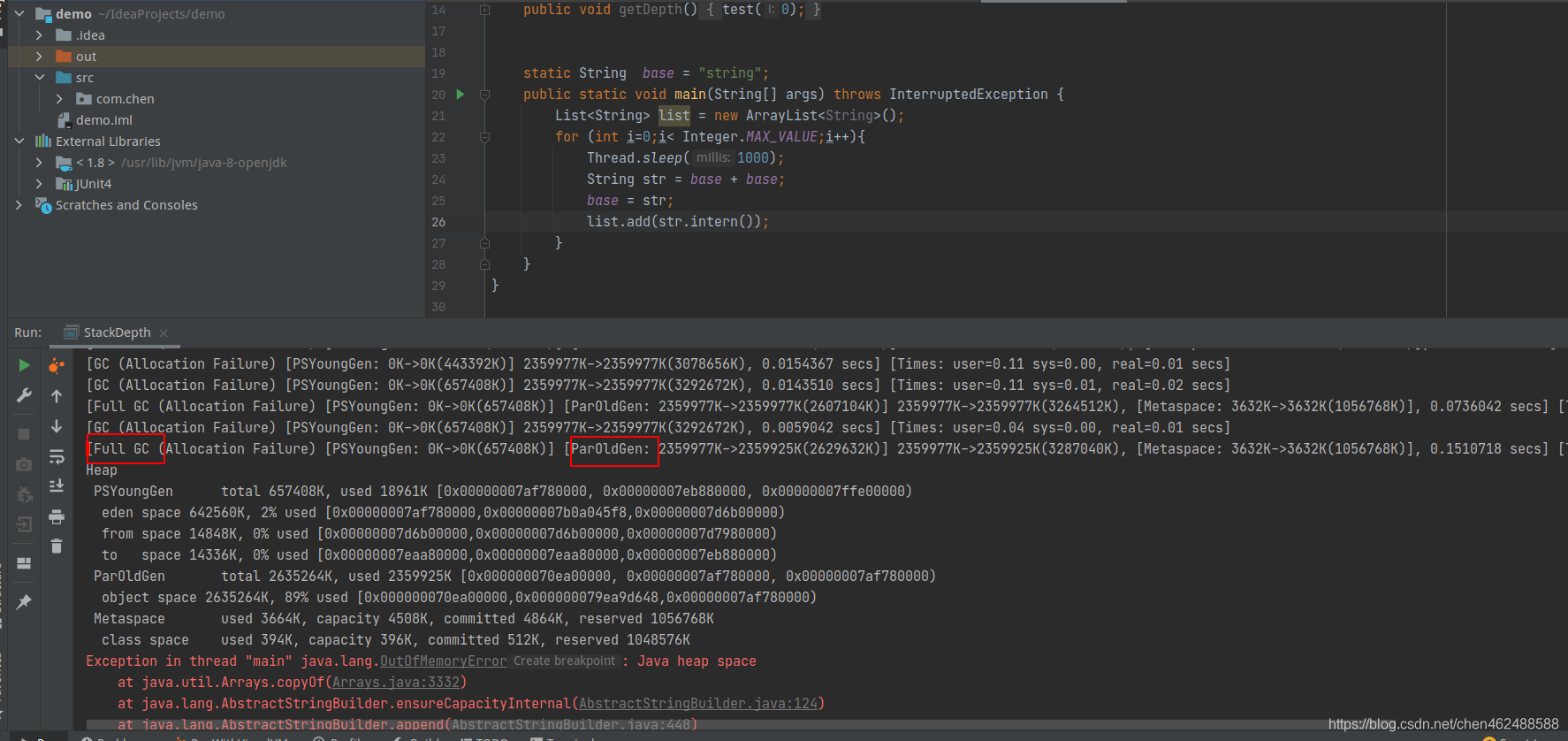Click the 'PSYoungGen total 657408K' console line
Image resolution: width=1568 pixels, height=741 pixels.
[503, 492]
